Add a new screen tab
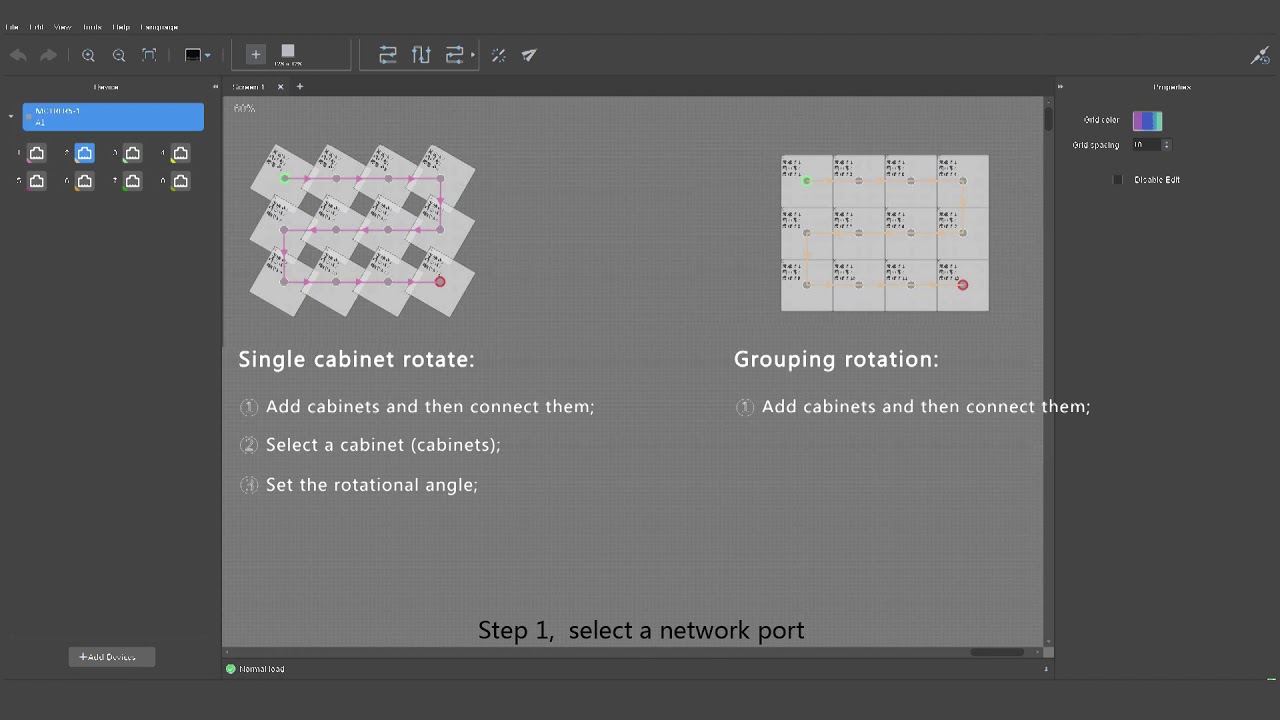 (x=299, y=87)
